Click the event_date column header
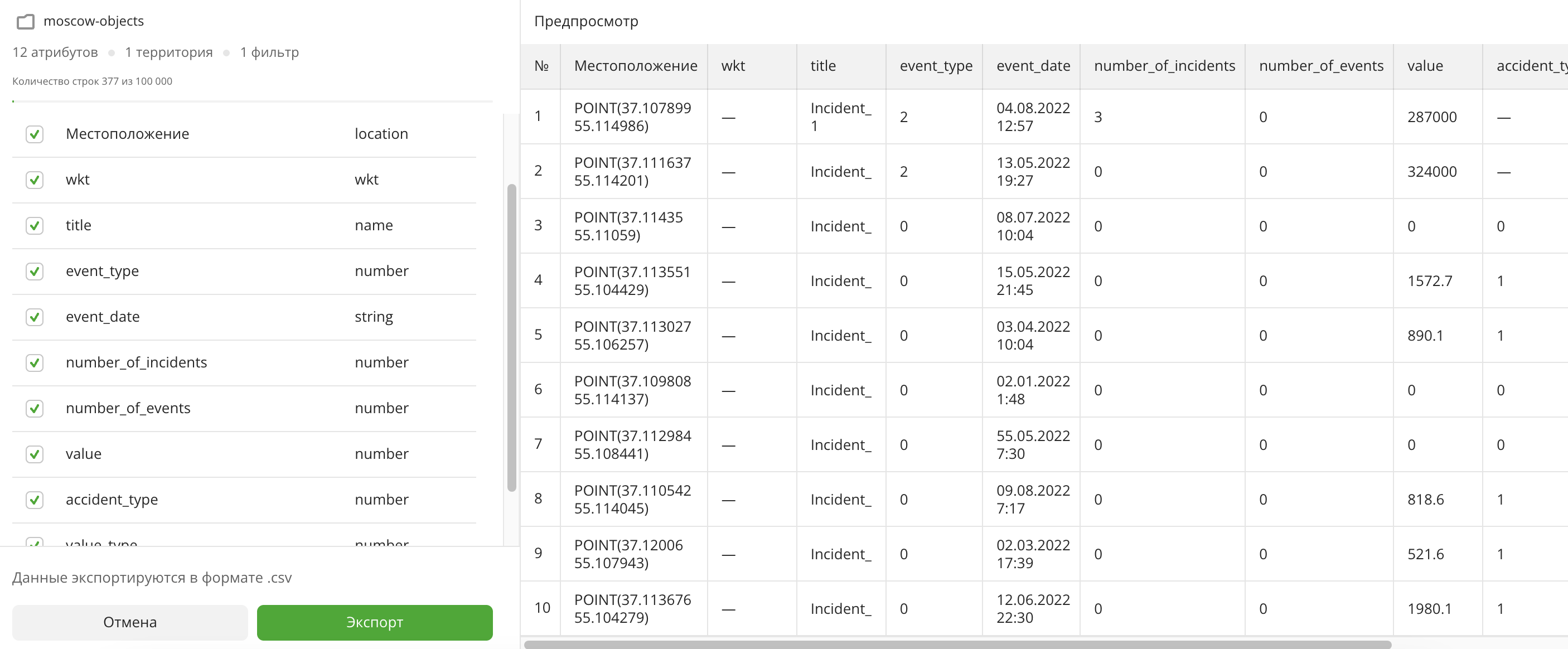 (x=1032, y=66)
